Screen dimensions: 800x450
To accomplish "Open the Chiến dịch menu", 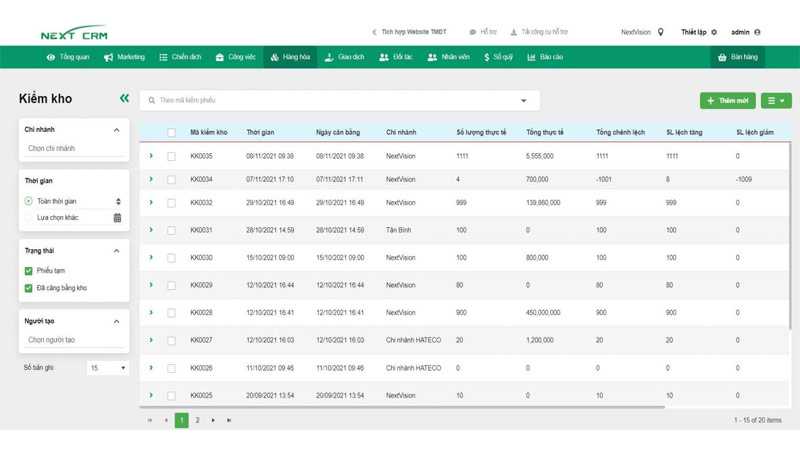I will (180, 57).
